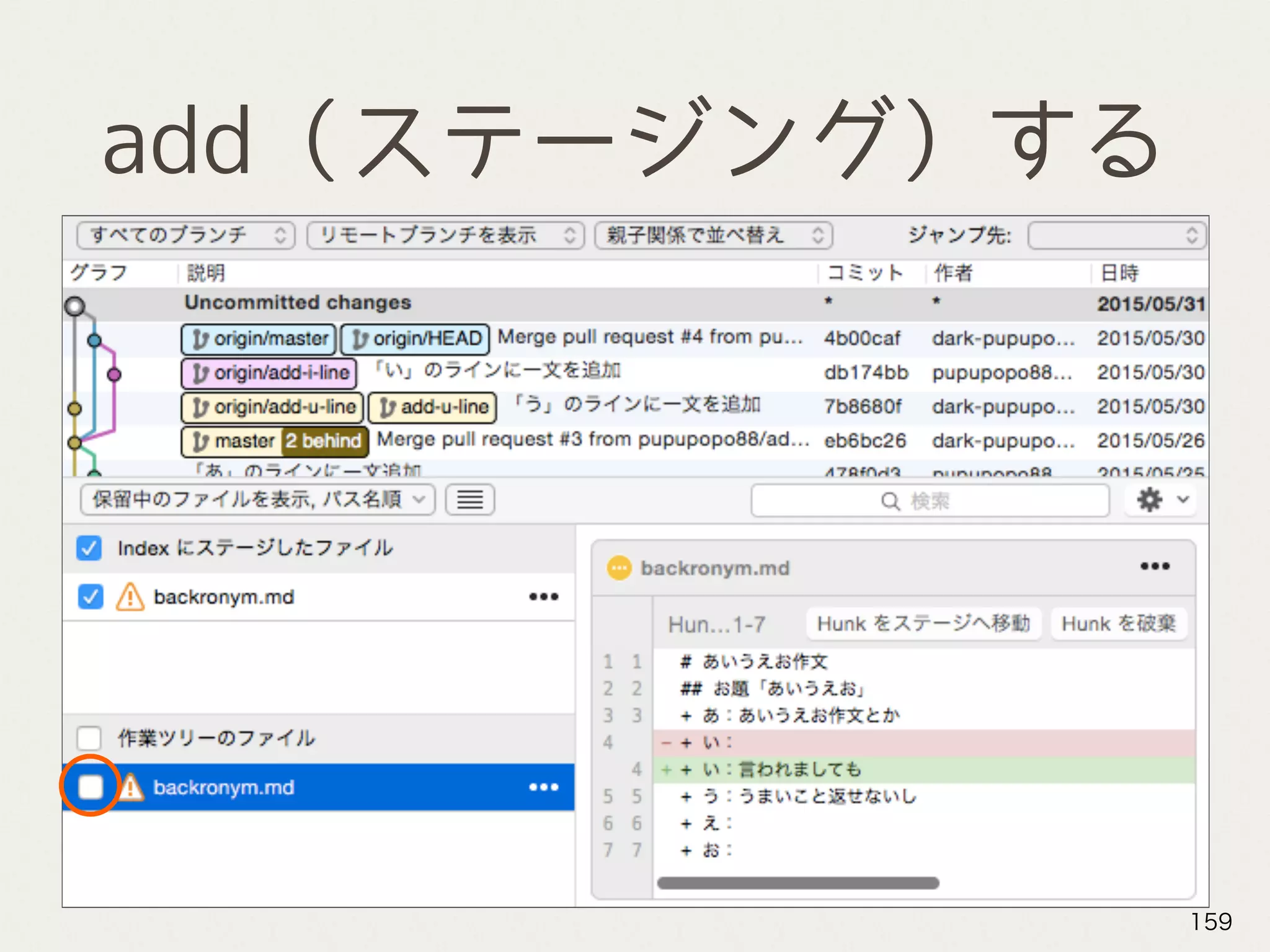Uncheck the staged backronym.md checkbox
Screen dimensions: 1270x952
click(91, 597)
